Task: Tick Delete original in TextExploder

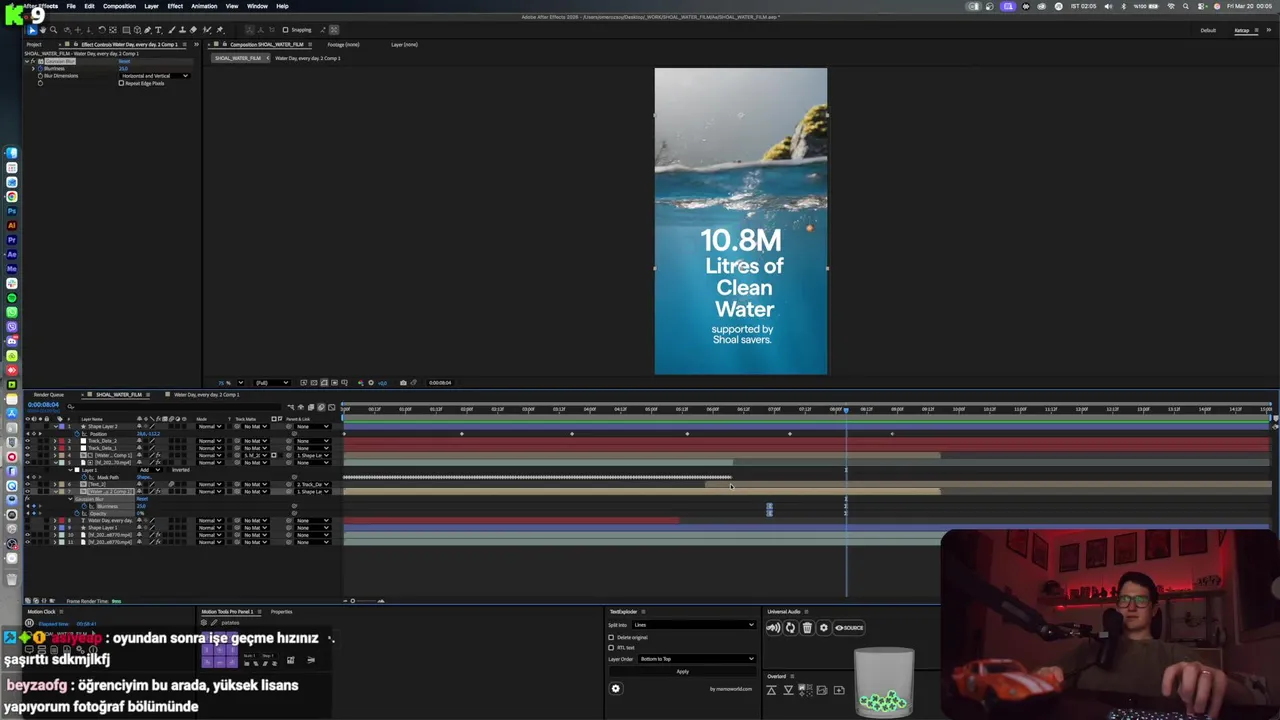Action: pyautogui.click(x=611, y=637)
